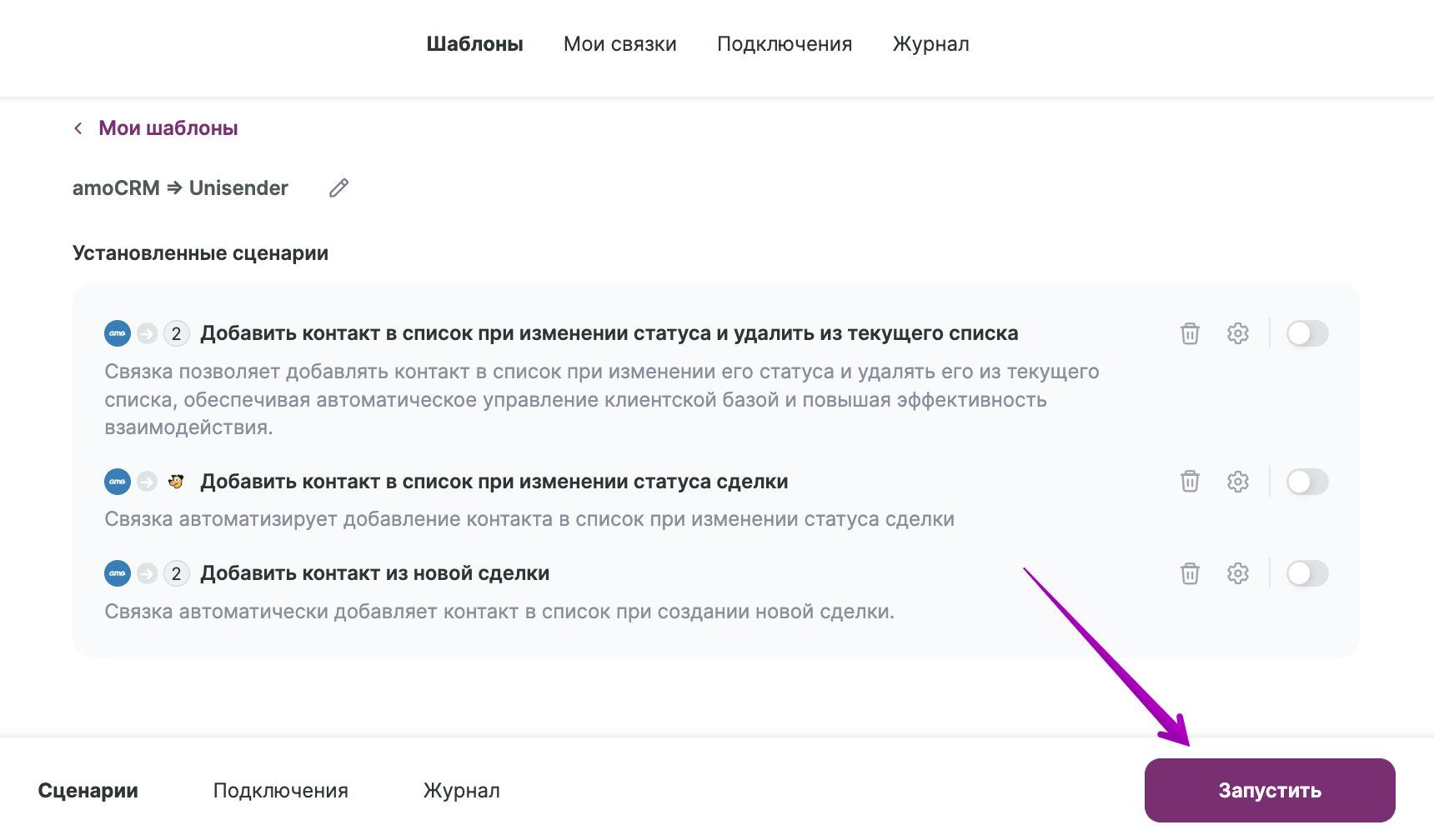Delete the "удалить из текущего списка" scenario
Screen dimensions: 1434x840
click(x=1190, y=333)
